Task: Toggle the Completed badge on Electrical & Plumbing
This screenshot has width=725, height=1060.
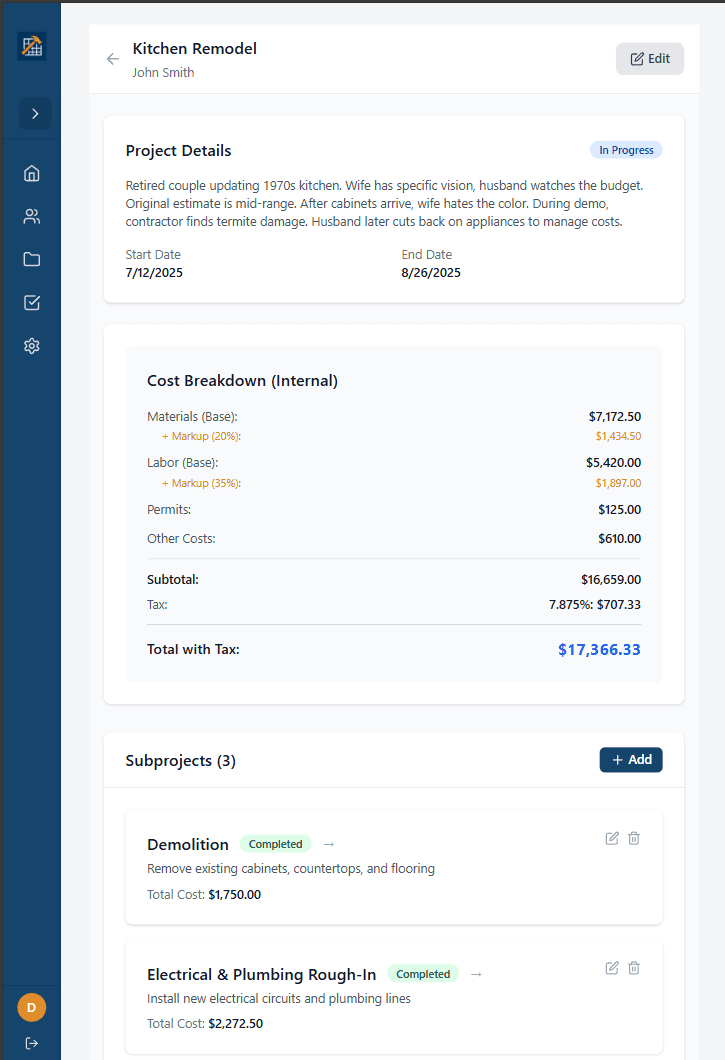Action: click(x=423, y=973)
